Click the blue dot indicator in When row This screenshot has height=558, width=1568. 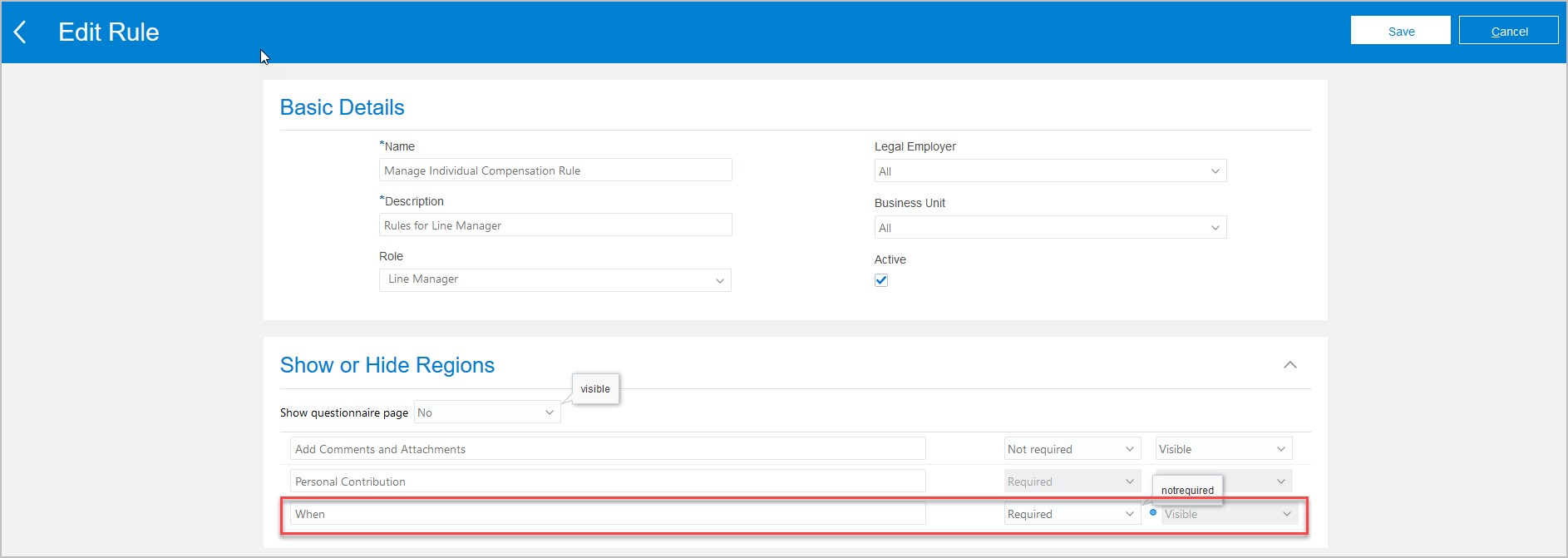point(1153,512)
